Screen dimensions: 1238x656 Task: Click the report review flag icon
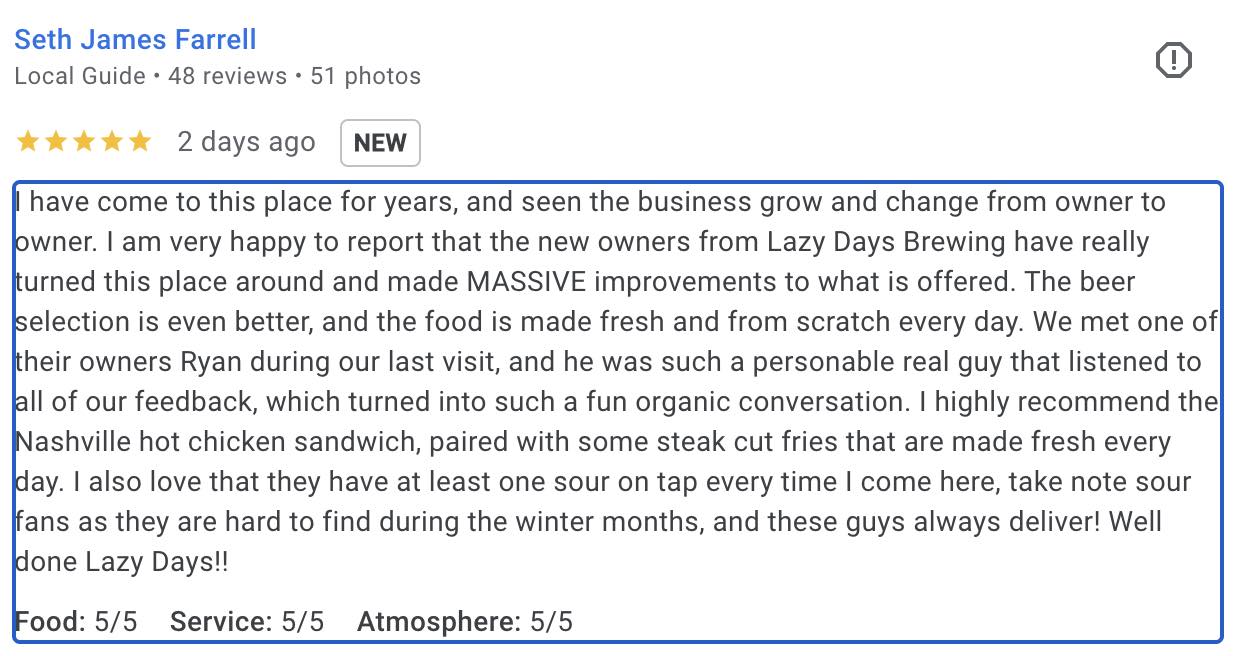1173,61
